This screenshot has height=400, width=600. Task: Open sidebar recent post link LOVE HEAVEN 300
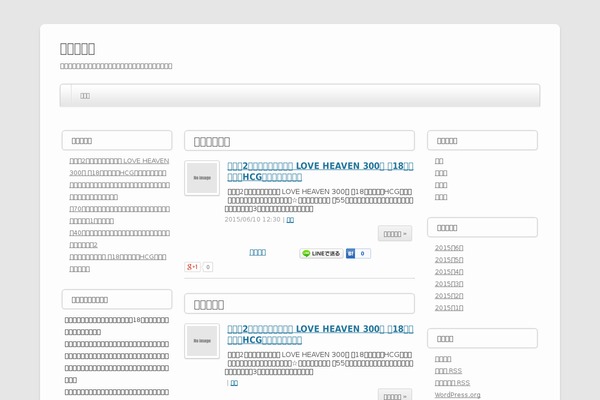pyautogui.click(x=119, y=167)
